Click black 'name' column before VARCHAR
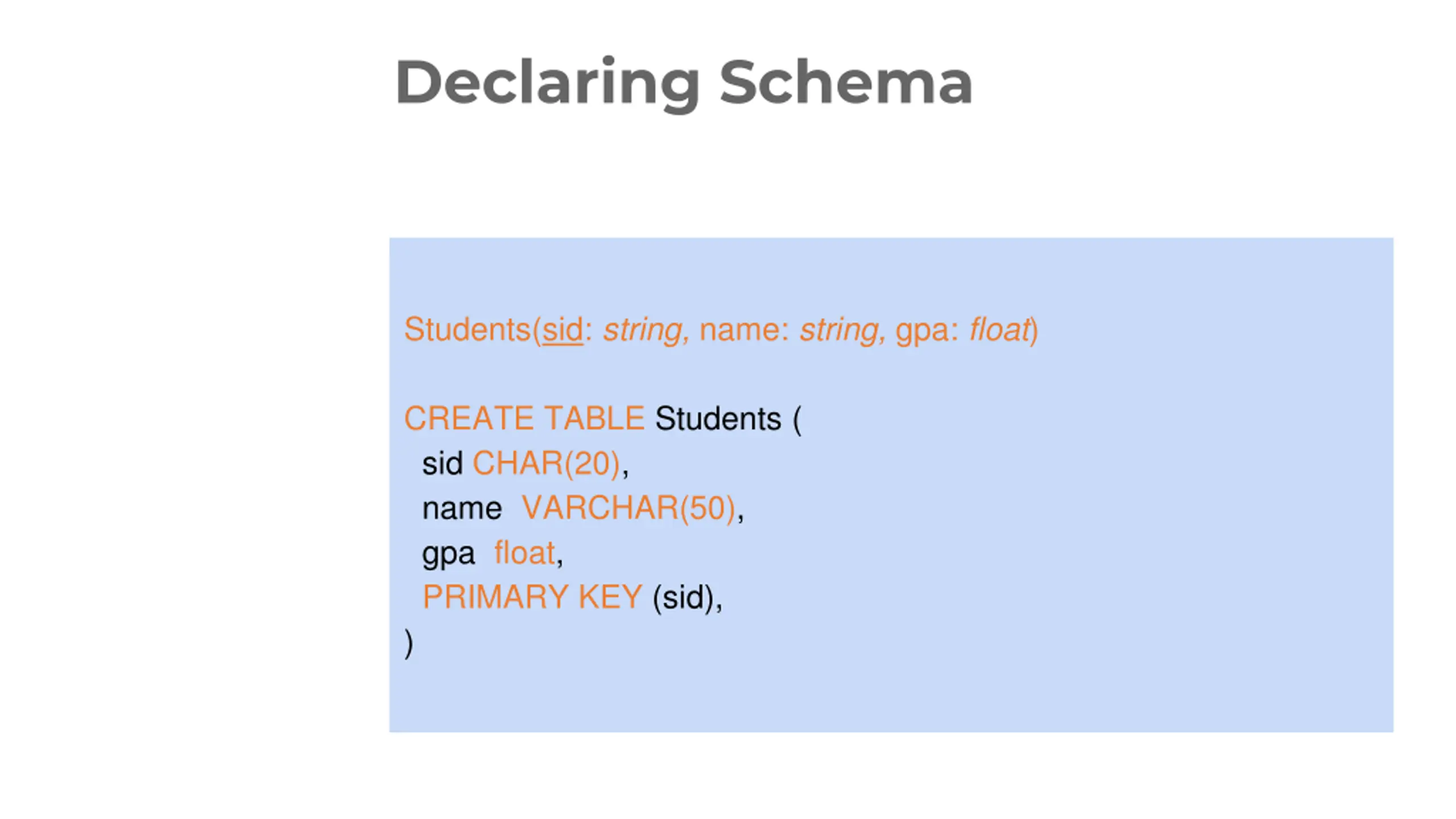The width and height of the screenshot is (1456, 819). pyautogui.click(x=462, y=508)
